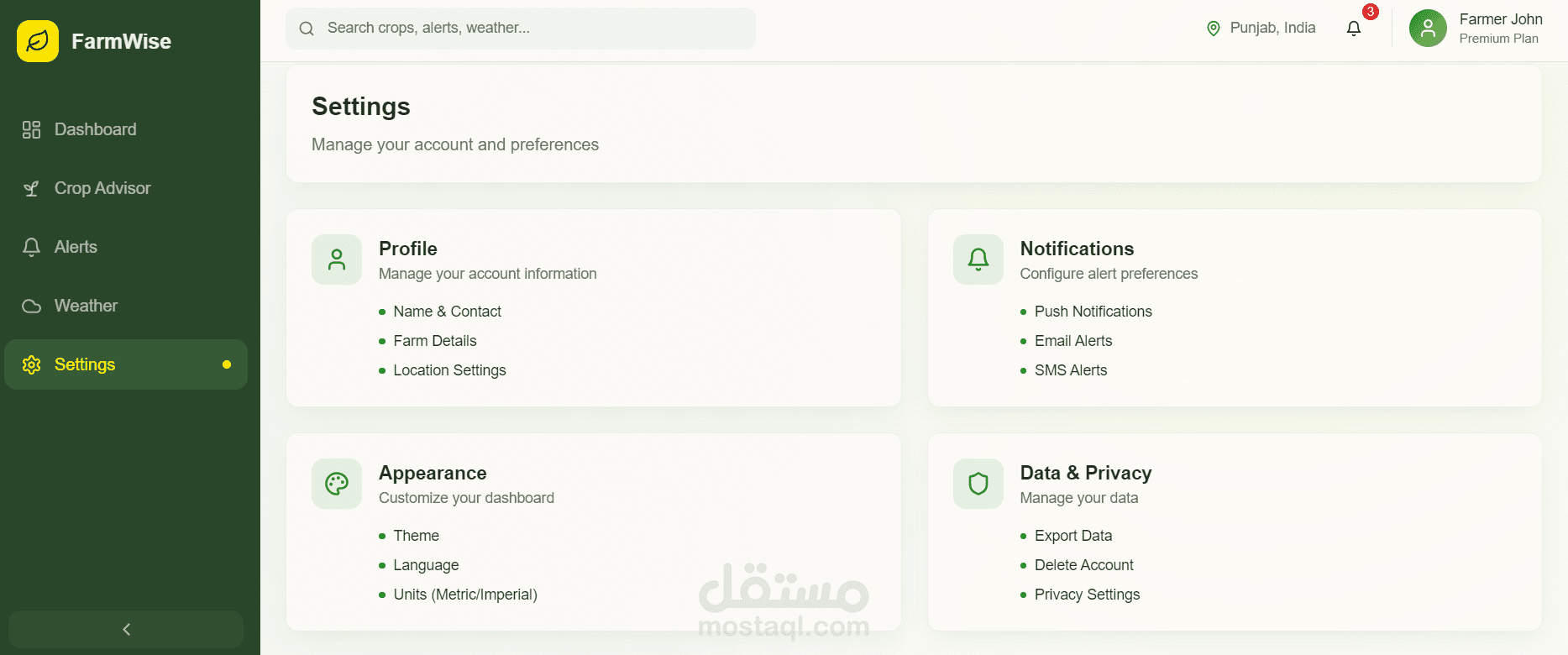Open the Dashboard menu item

(95, 129)
